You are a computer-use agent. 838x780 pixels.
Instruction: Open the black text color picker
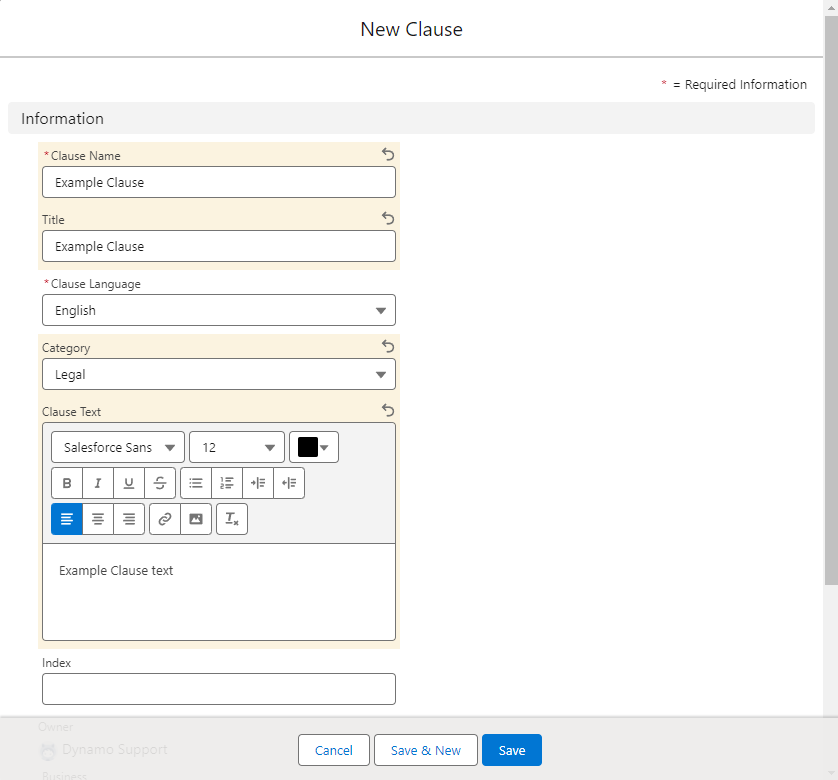tap(314, 447)
